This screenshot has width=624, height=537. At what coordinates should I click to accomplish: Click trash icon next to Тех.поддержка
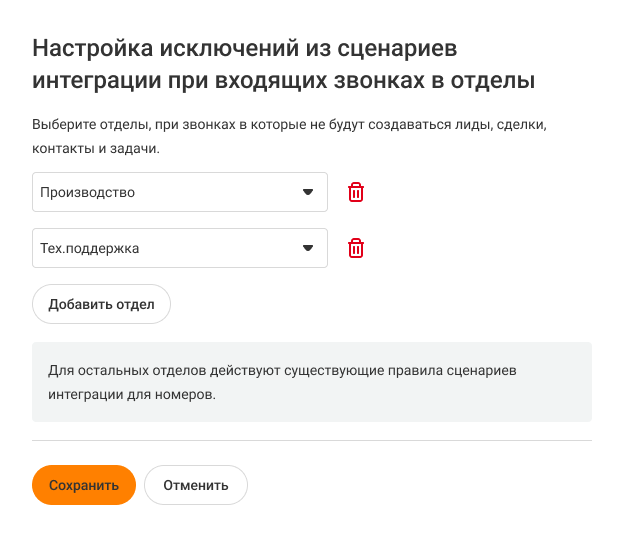click(x=356, y=248)
